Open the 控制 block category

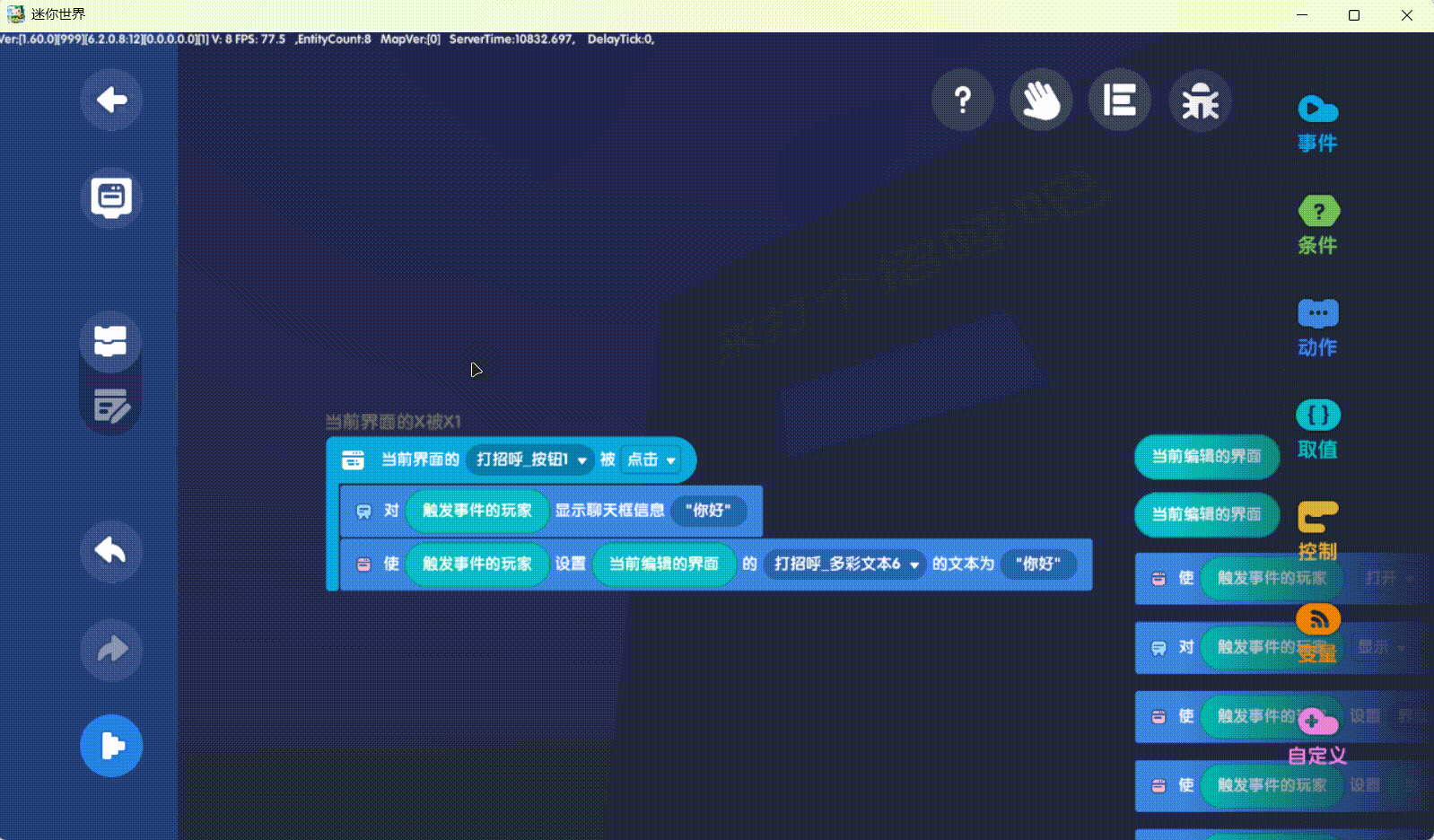coord(1317,532)
